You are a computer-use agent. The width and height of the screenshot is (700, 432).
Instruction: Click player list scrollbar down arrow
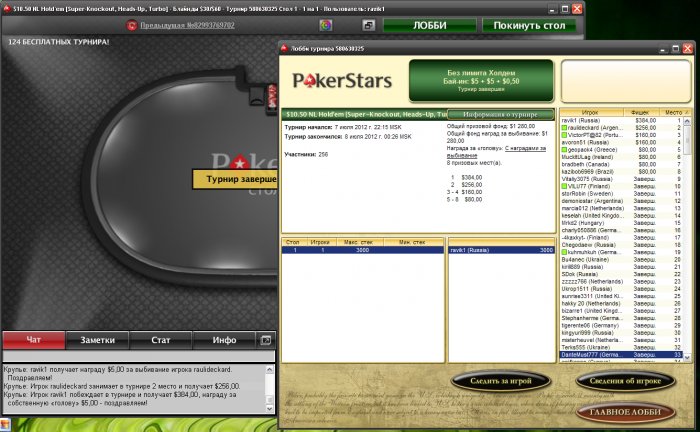[687, 358]
